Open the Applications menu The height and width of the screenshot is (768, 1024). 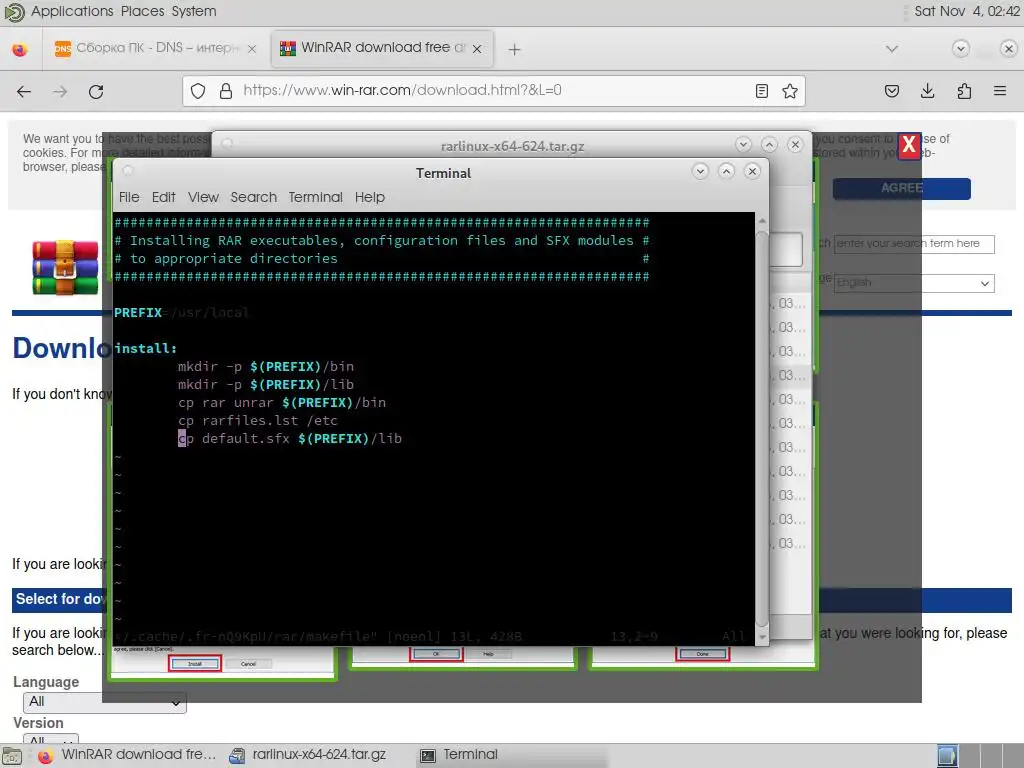(72, 12)
